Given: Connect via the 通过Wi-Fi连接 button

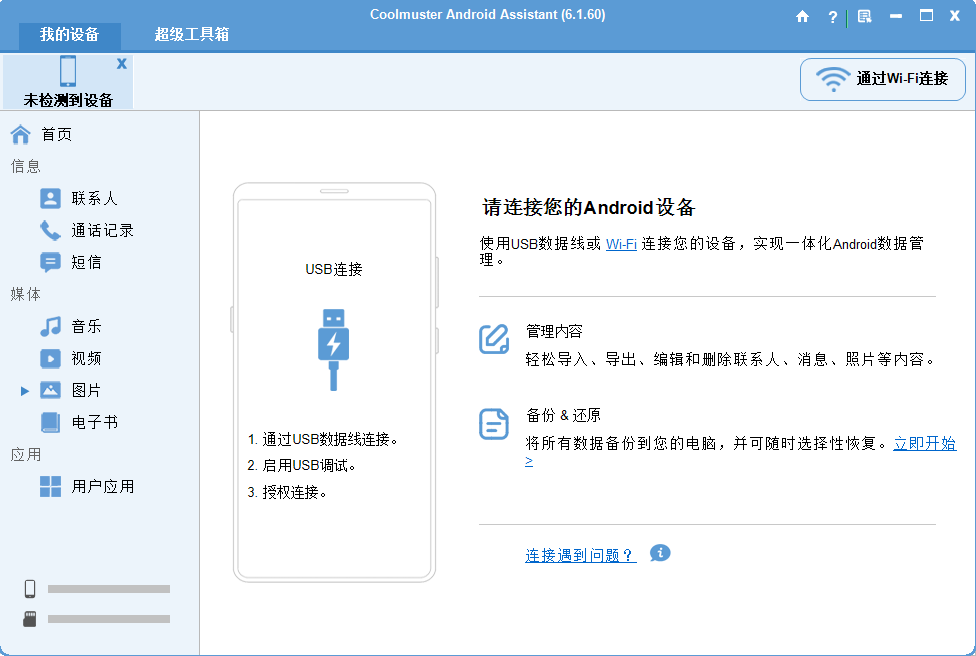Looking at the screenshot, I should (883, 79).
